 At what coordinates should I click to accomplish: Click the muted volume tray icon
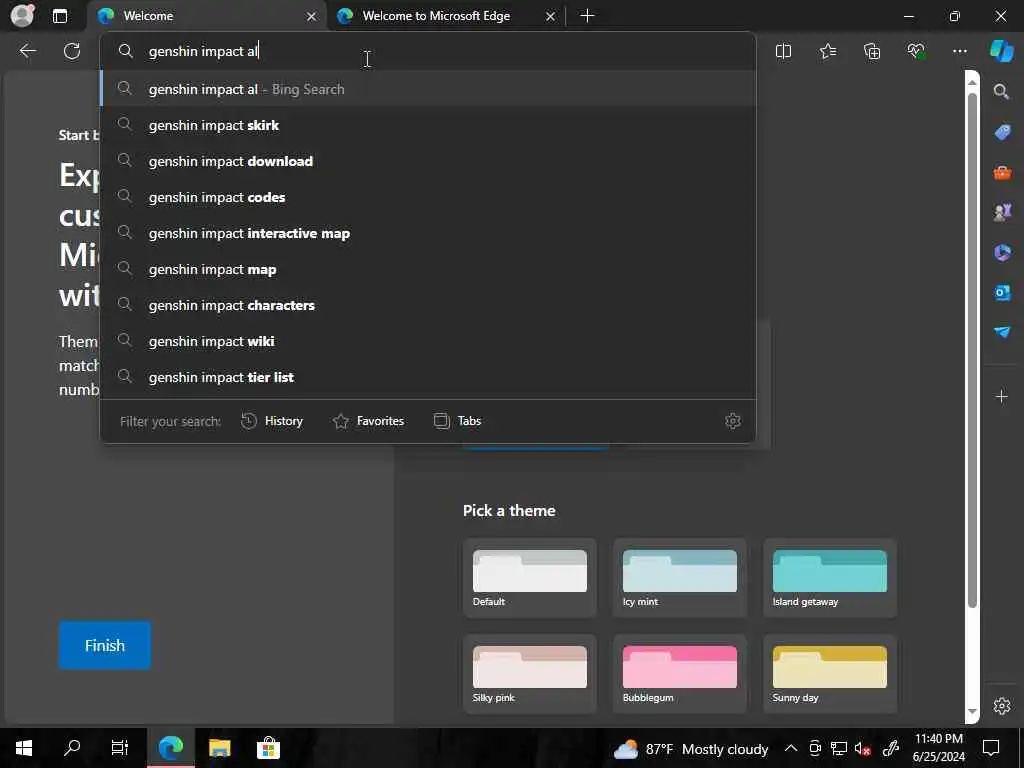pos(863,748)
